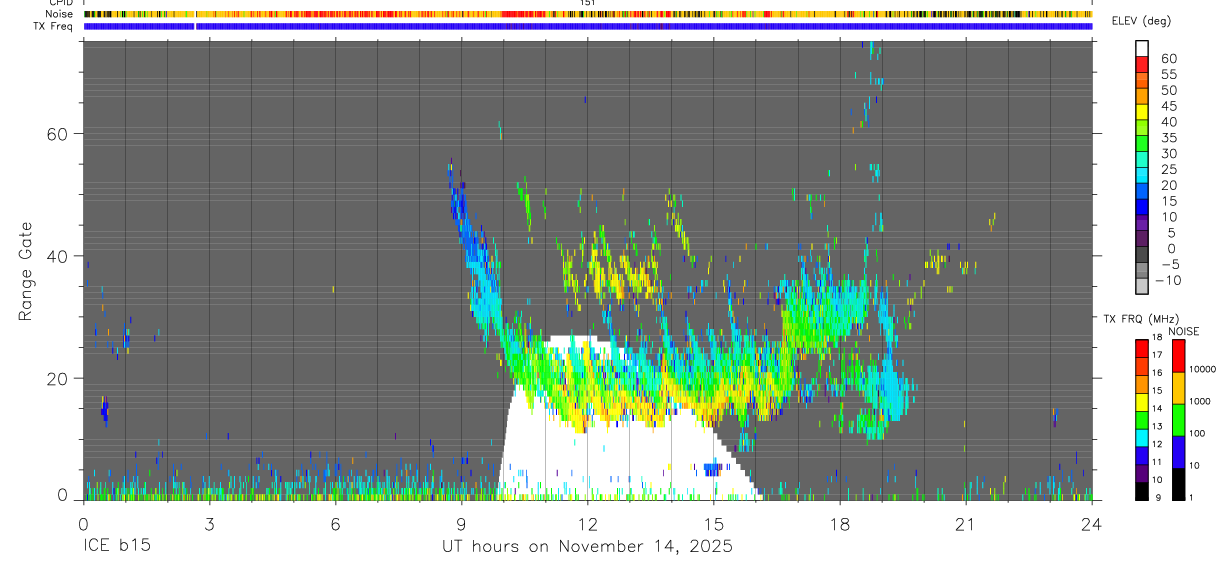Pick the cyan 12–13 MHz TX FRQ swatch
Viewport: 1228px width, 567px height.
(1142, 437)
